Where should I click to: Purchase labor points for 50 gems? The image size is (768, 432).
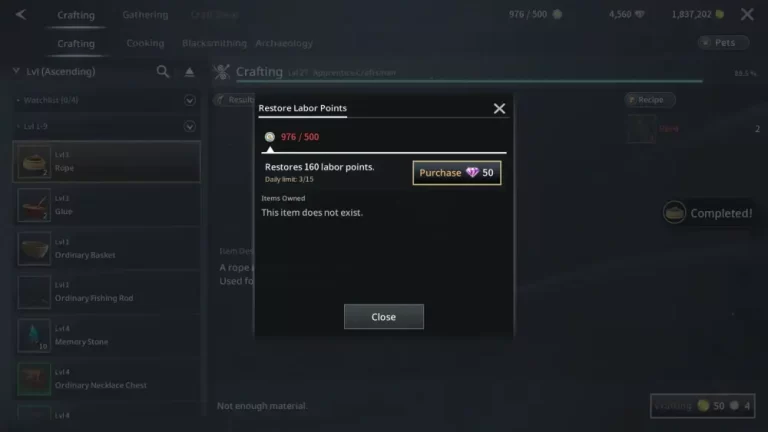pyautogui.click(x=456, y=173)
